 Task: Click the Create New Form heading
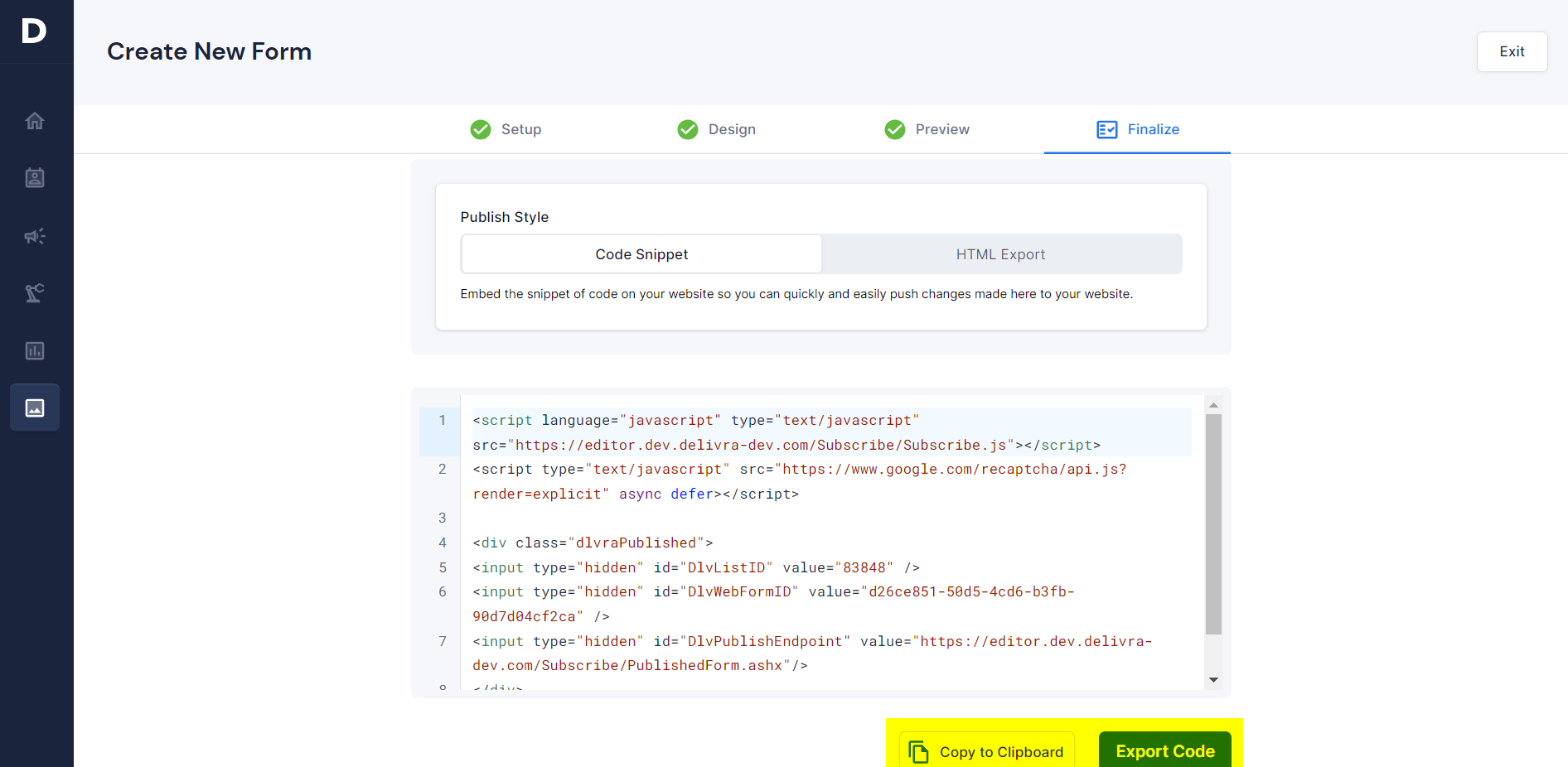tap(210, 51)
